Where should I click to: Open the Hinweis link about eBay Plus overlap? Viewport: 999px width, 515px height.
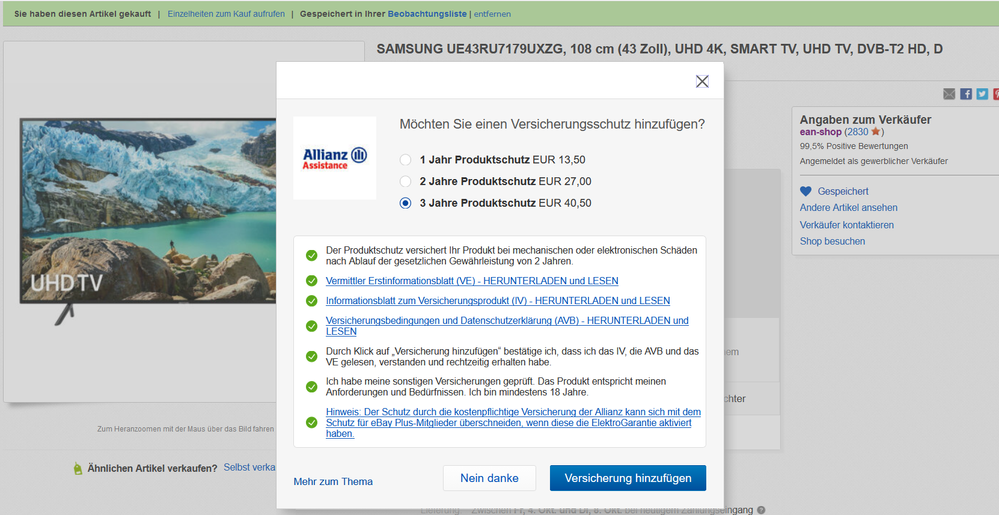point(513,423)
